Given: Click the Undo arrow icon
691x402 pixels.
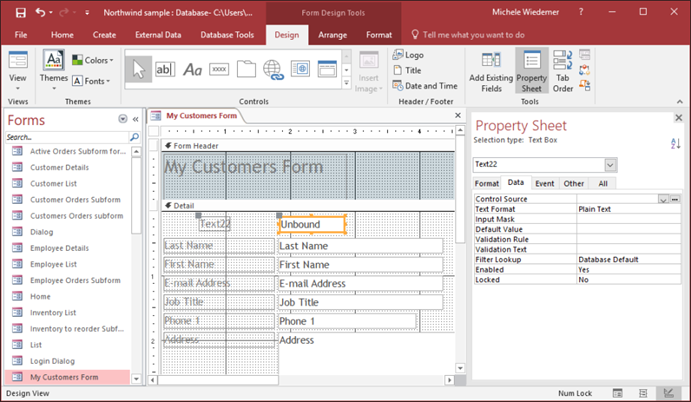Looking at the screenshot, I should pyautogui.click(x=40, y=12).
